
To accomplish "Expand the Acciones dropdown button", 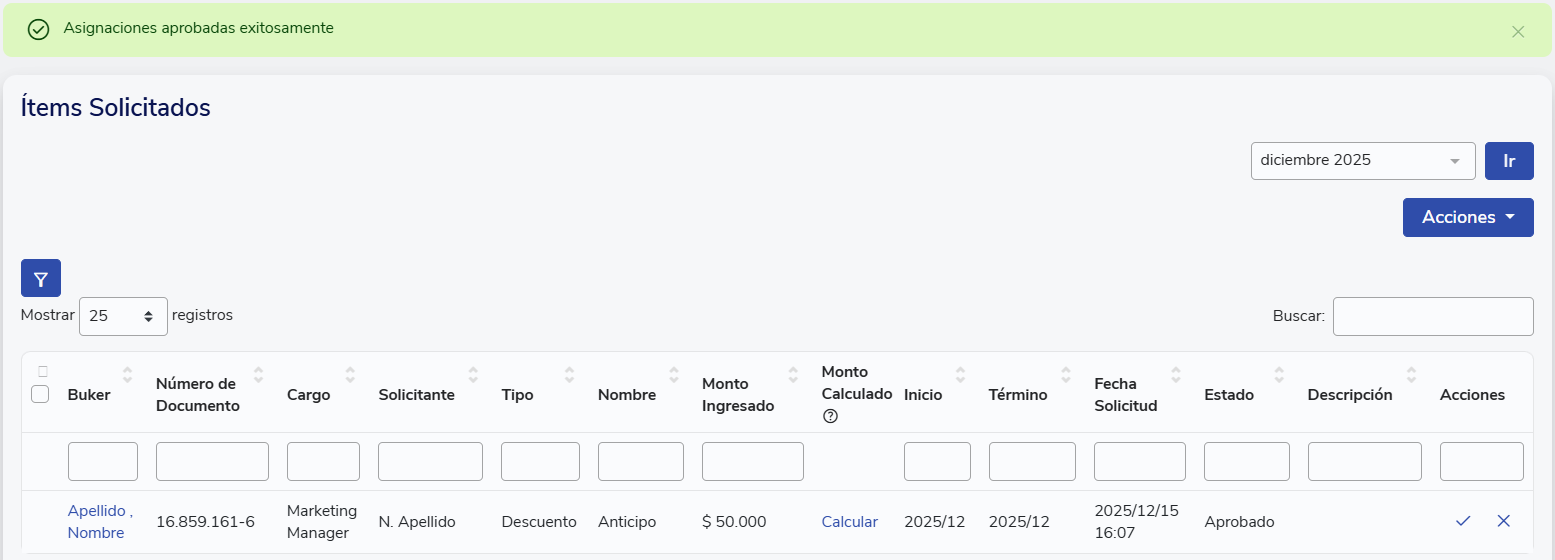I will pyautogui.click(x=1467, y=217).
